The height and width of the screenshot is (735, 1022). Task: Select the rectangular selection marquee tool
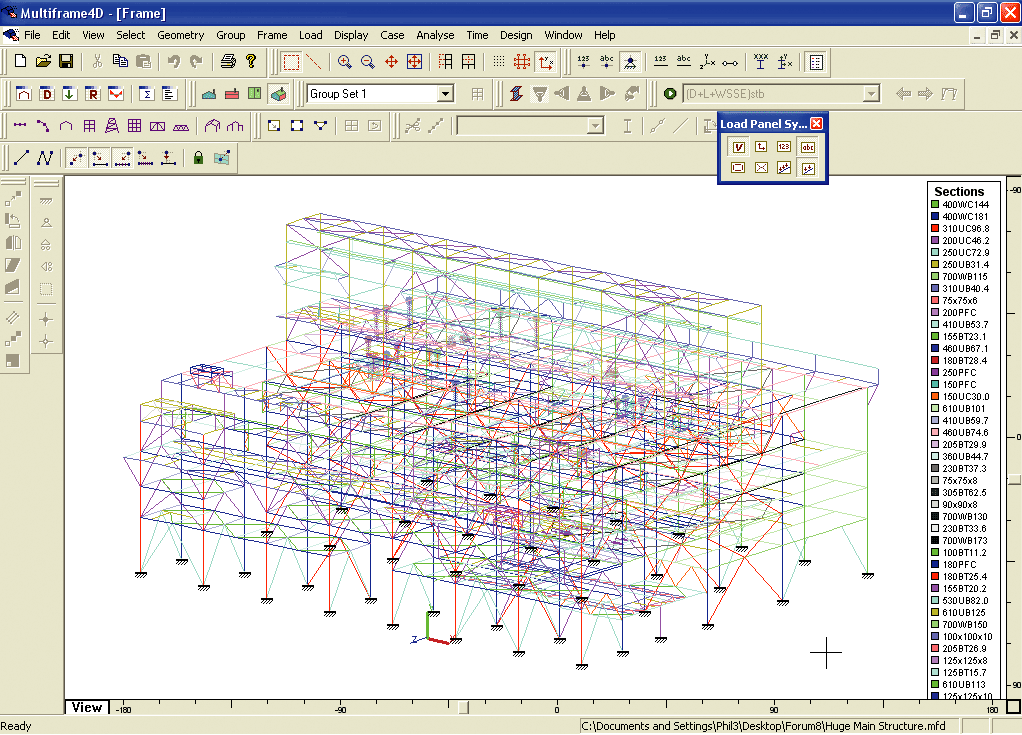pyautogui.click(x=291, y=62)
